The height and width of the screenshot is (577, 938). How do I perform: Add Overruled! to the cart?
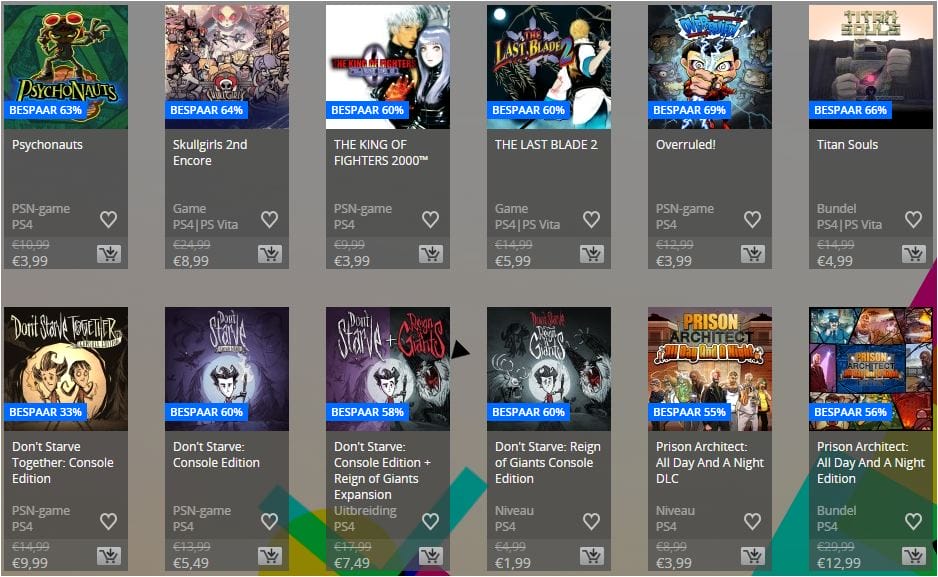point(753,254)
